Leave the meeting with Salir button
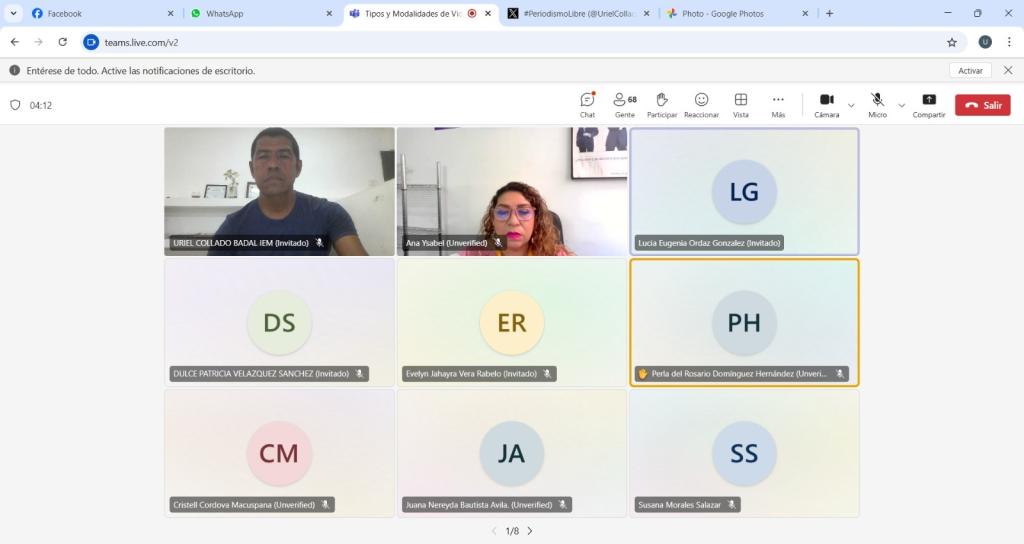Image resolution: width=1024 pixels, height=544 pixels. (x=982, y=105)
